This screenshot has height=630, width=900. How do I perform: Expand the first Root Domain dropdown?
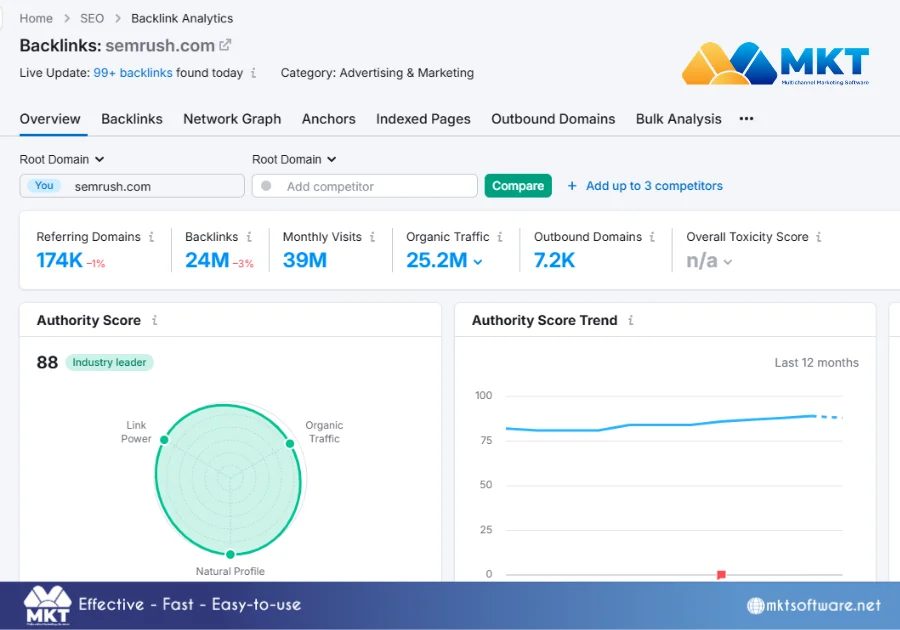[x=62, y=160]
